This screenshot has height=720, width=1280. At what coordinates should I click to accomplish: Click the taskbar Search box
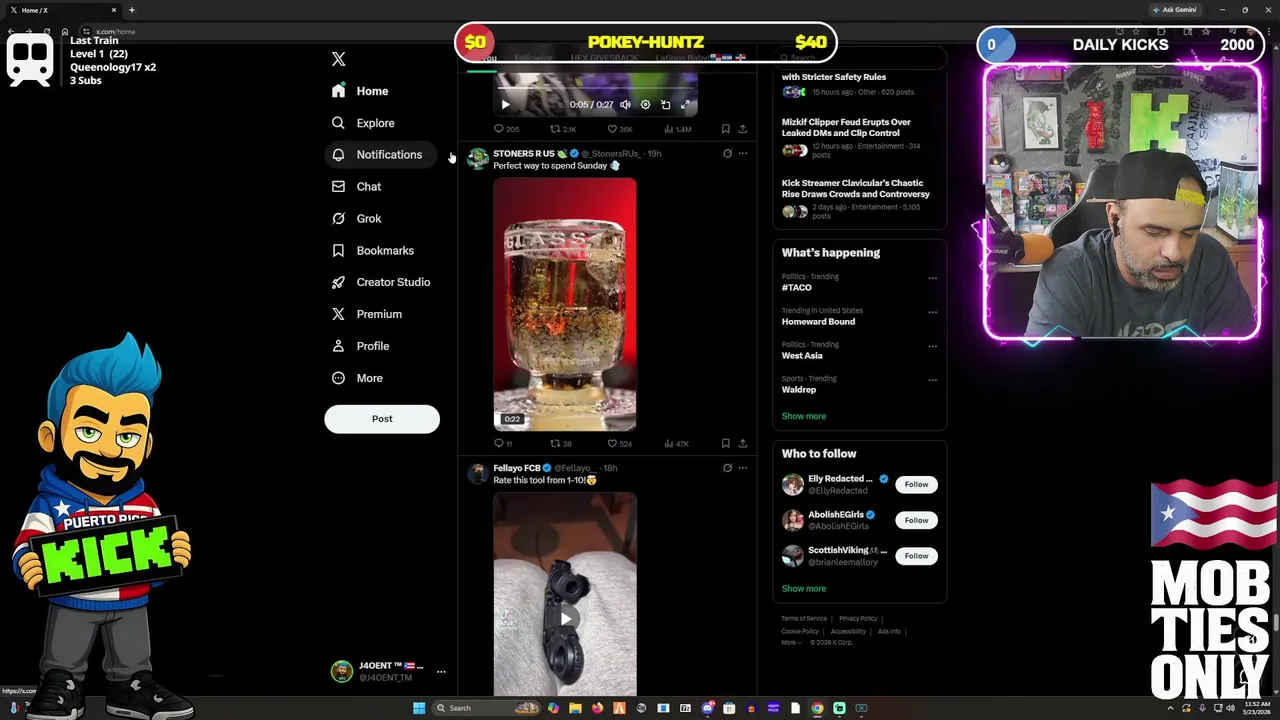pyautogui.click(x=485, y=708)
